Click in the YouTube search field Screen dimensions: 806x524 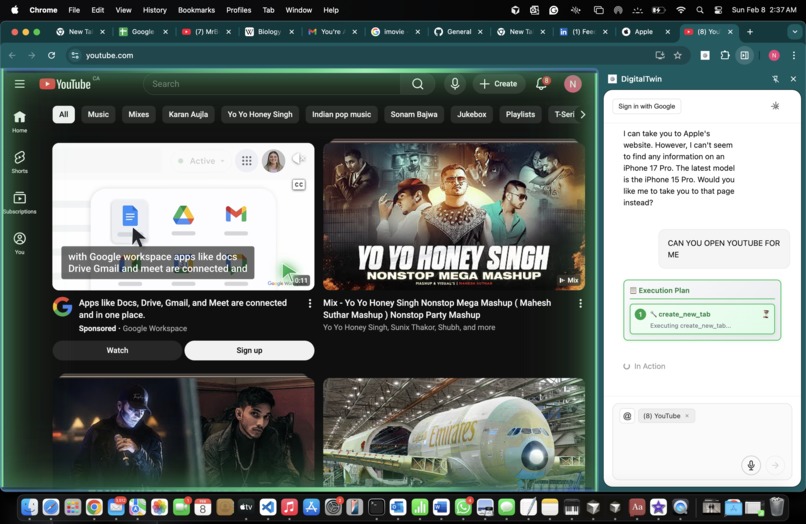[272, 84]
